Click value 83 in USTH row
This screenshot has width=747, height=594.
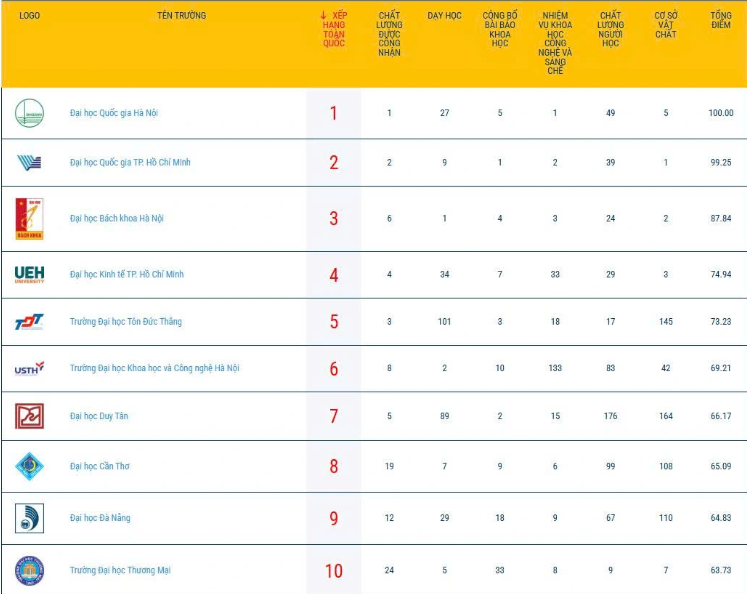coord(610,368)
